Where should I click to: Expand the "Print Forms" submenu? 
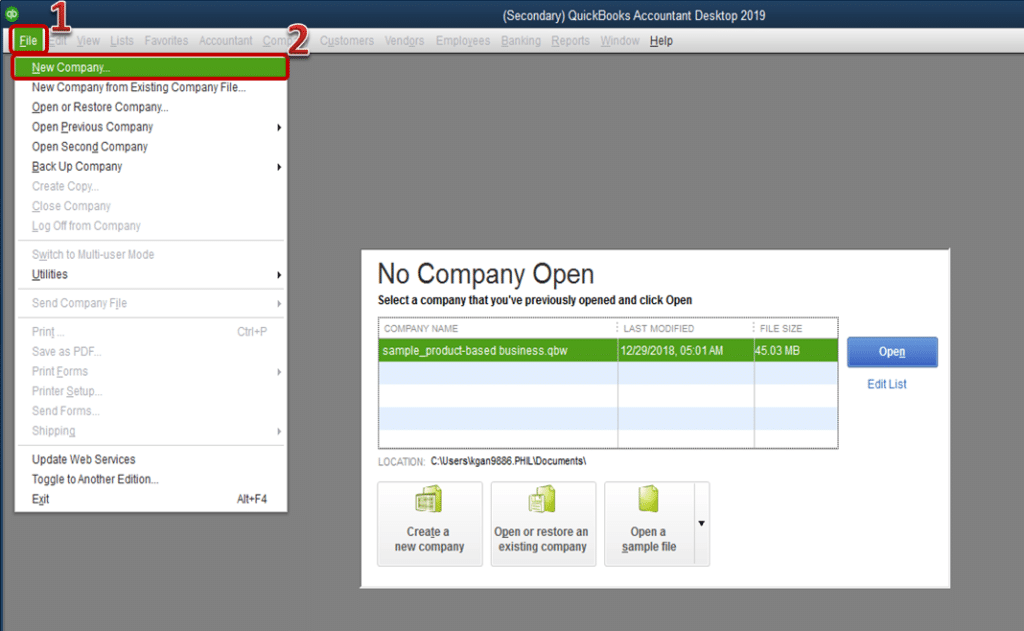(x=278, y=371)
